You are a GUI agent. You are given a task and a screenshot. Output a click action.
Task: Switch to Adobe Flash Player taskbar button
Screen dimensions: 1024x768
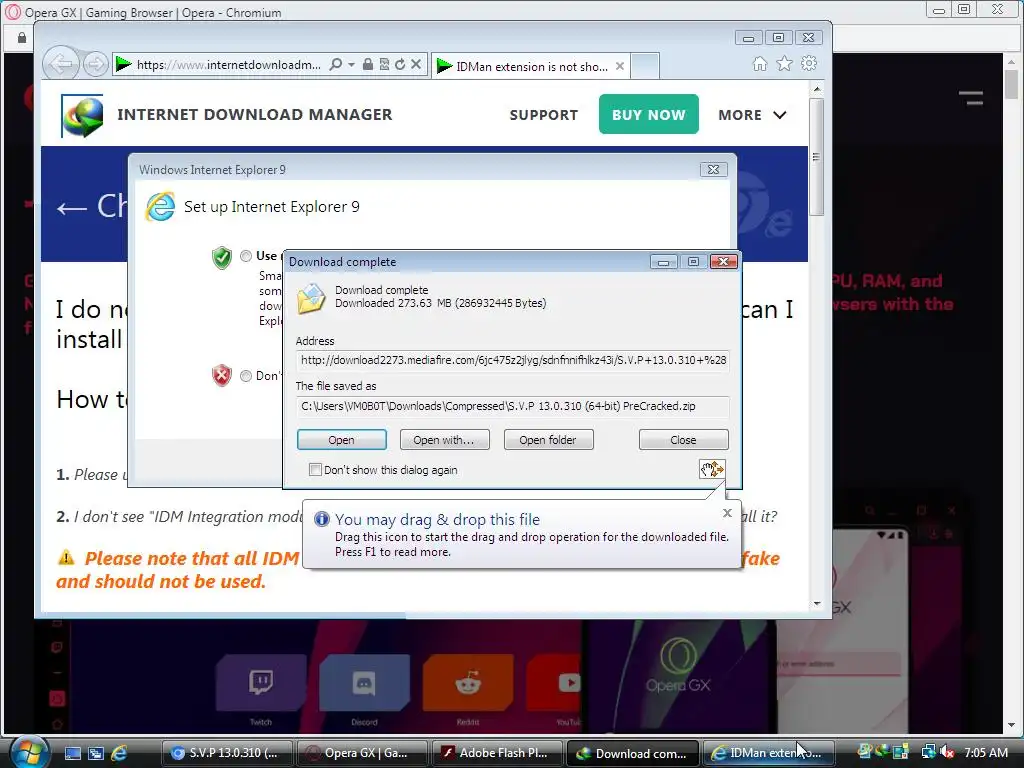click(496, 753)
